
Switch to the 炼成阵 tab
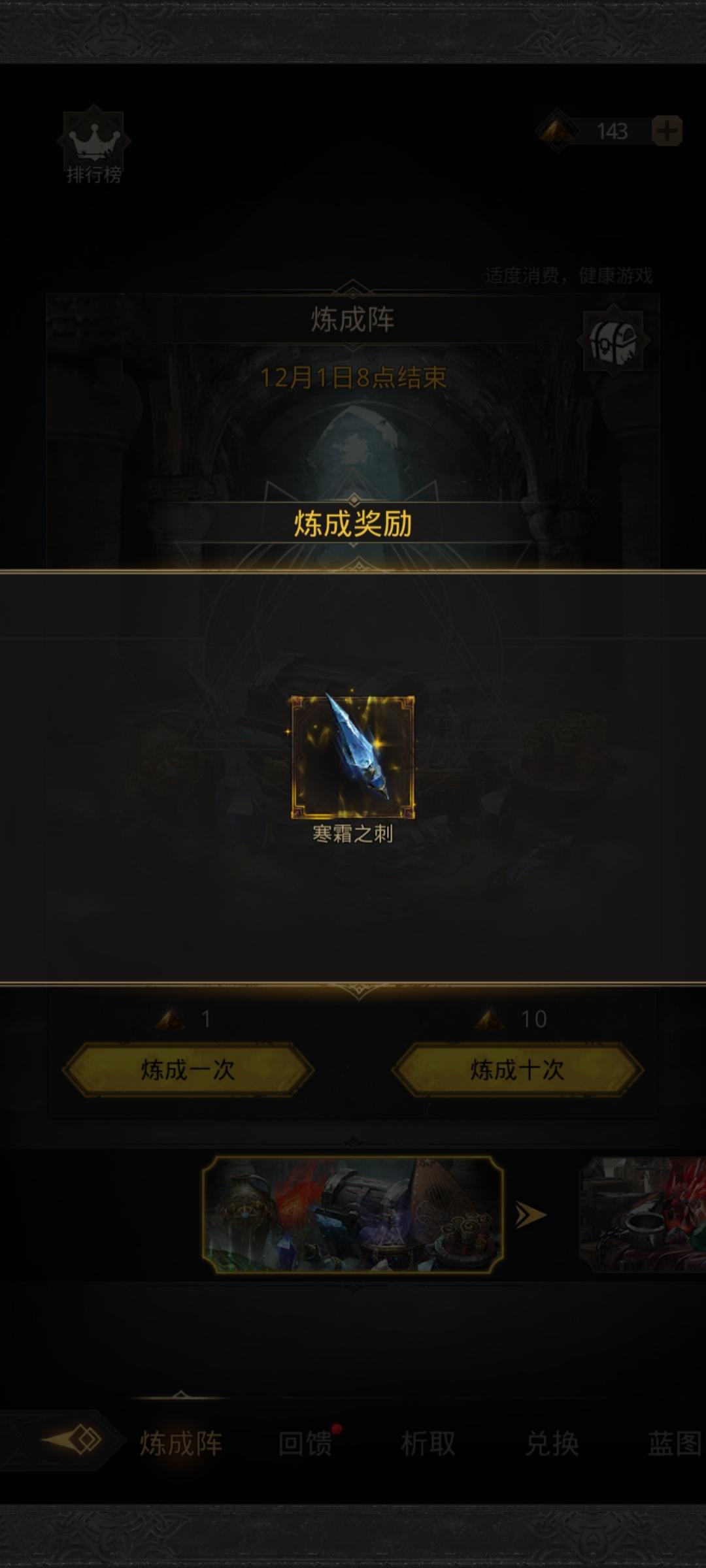(181, 1443)
